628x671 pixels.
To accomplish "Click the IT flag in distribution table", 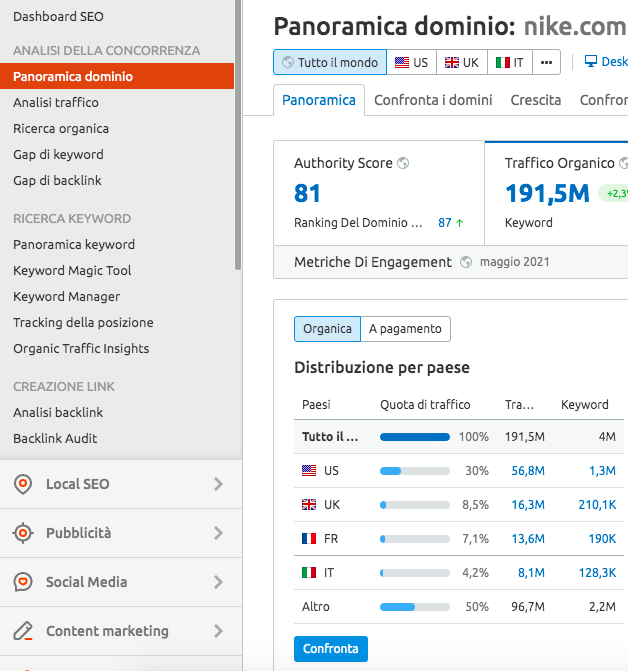I will pos(309,573).
